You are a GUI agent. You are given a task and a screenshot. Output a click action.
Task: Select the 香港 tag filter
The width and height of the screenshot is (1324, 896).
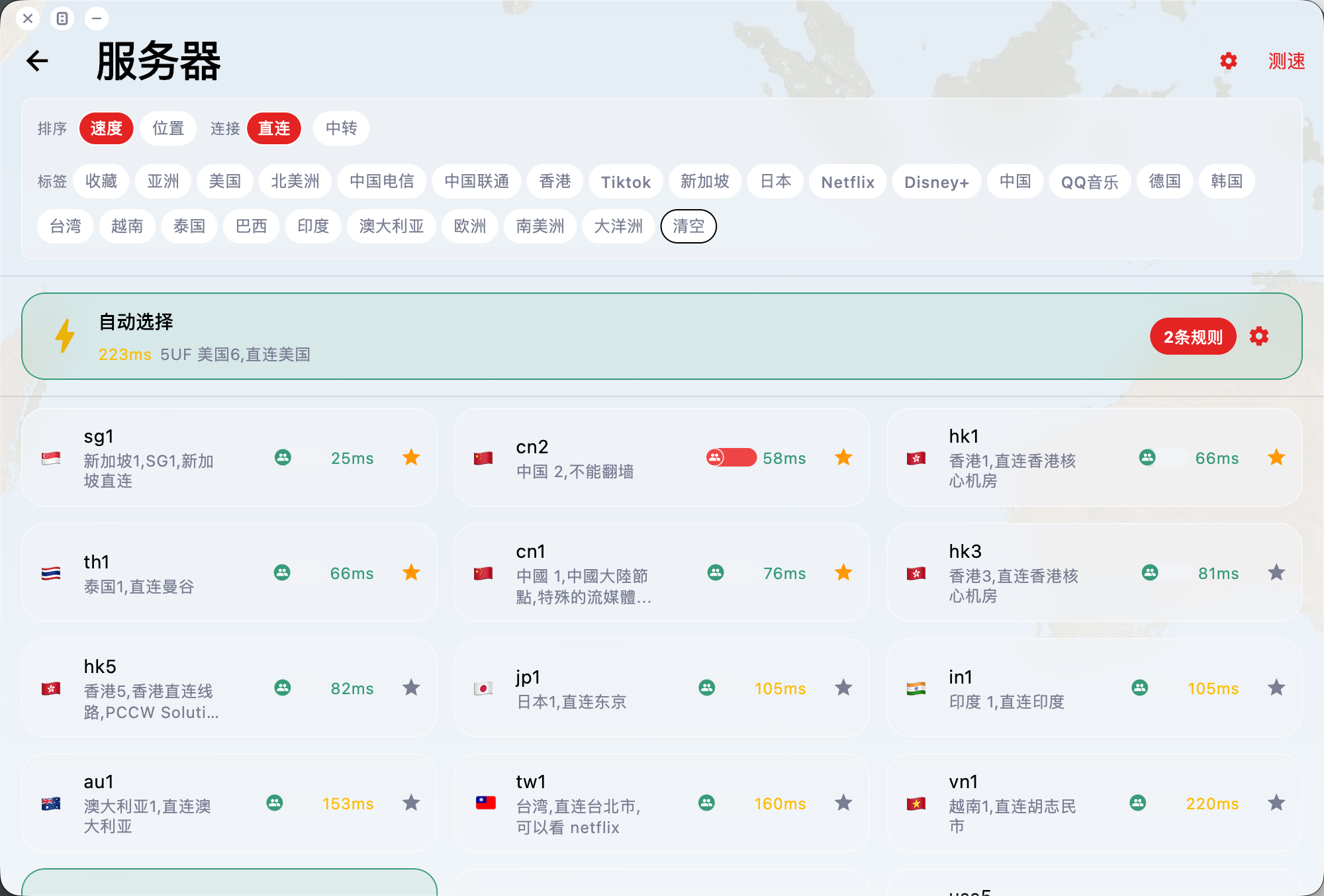[555, 182]
